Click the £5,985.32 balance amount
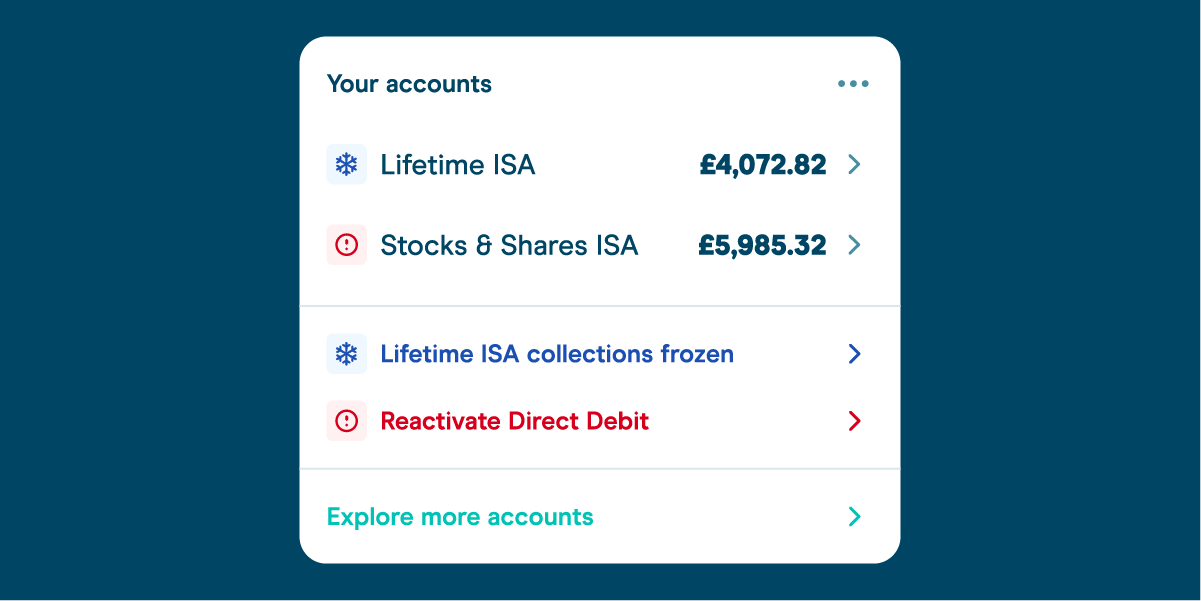Viewport: 1201px width, 601px height. pyautogui.click(x=763, y=246)
